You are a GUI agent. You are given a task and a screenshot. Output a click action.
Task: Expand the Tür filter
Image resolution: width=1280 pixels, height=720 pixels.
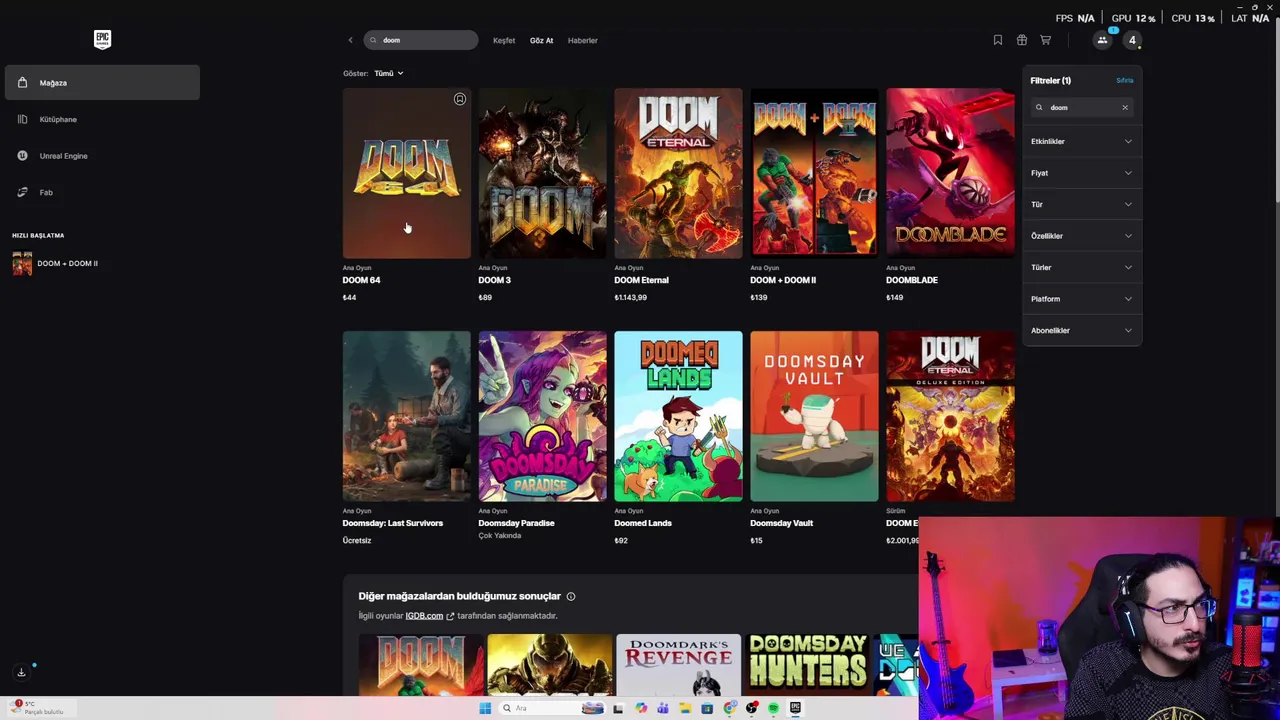1082,204
